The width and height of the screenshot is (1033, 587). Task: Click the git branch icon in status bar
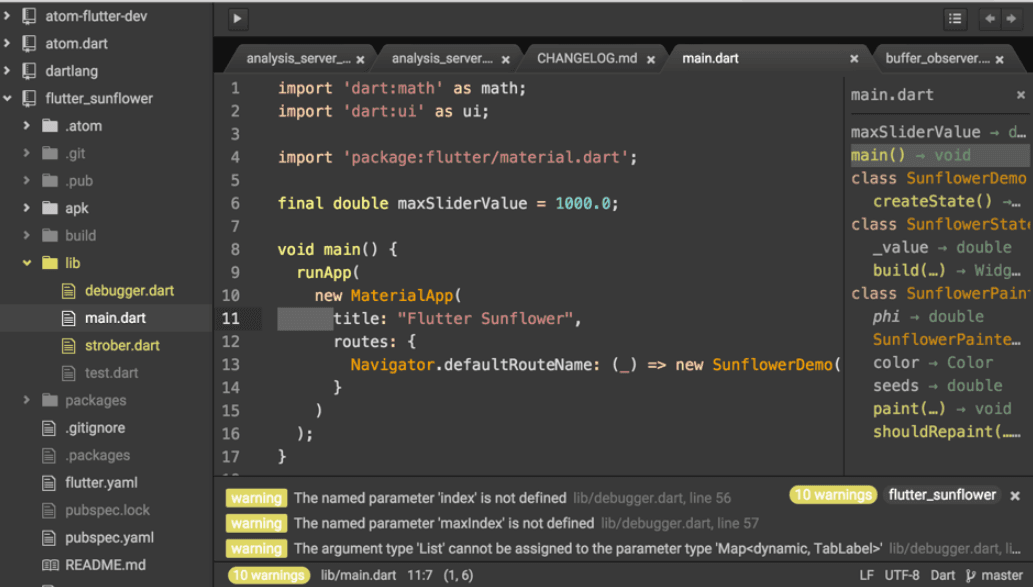point(970,576)
